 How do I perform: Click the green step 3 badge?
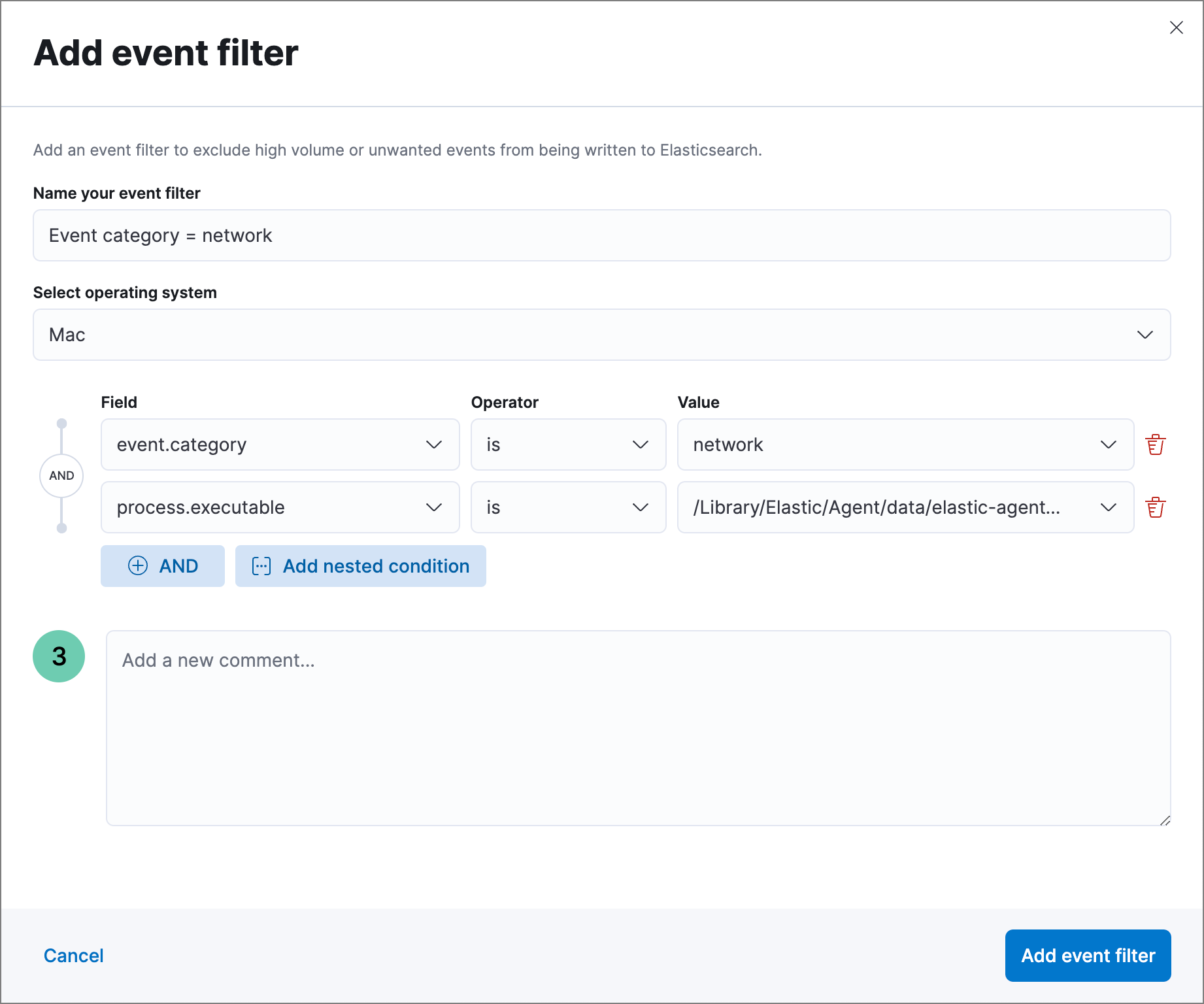coord(59,656)
